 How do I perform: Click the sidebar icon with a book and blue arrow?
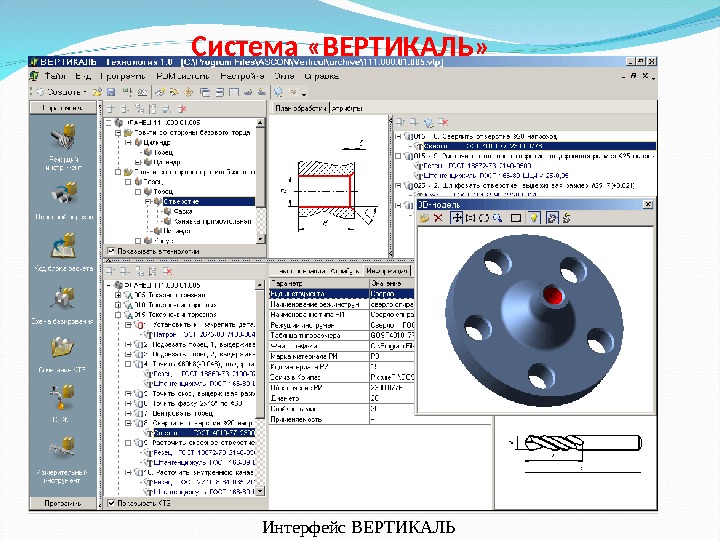(63, 246)
